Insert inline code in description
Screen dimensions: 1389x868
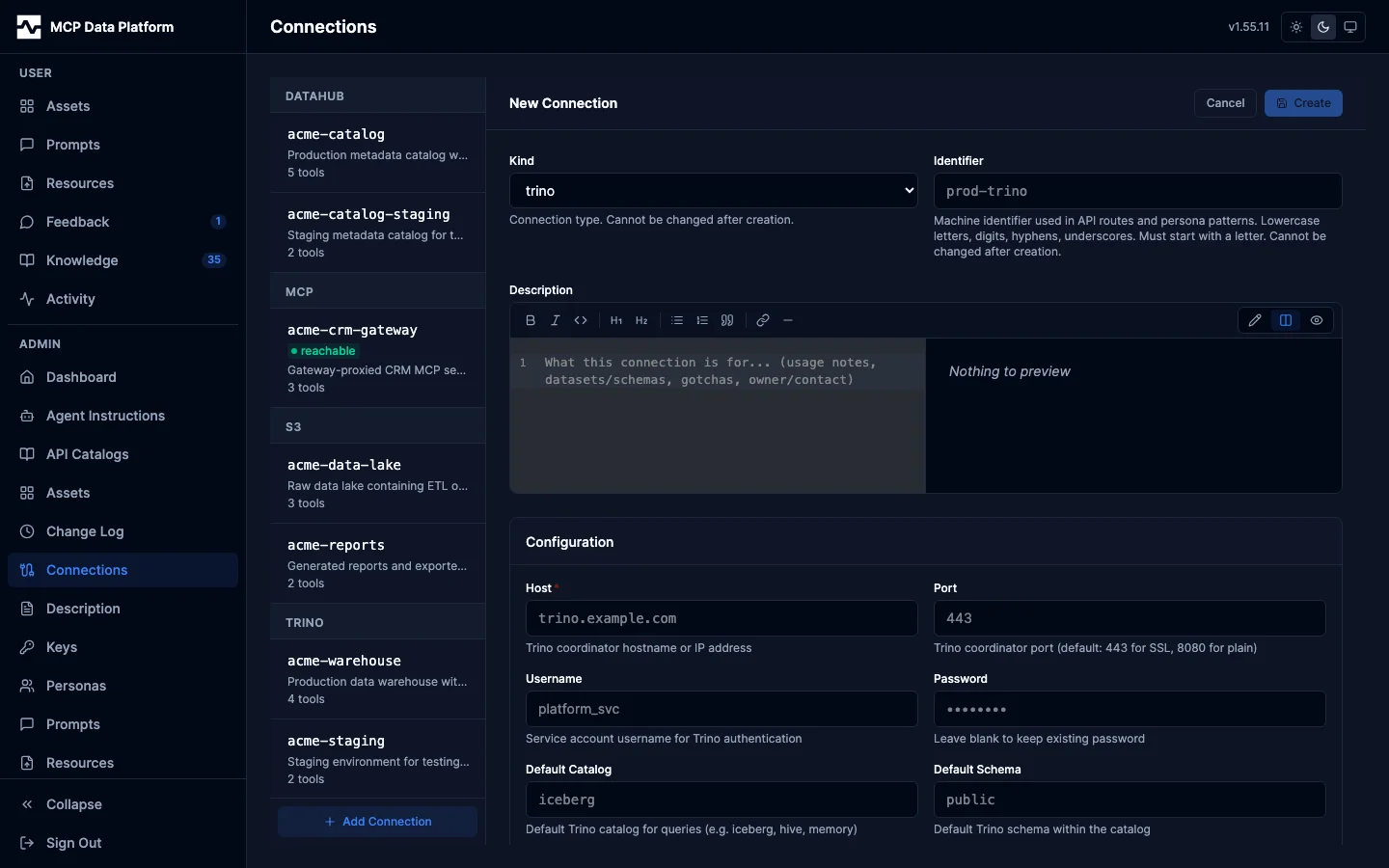[581, 320]
